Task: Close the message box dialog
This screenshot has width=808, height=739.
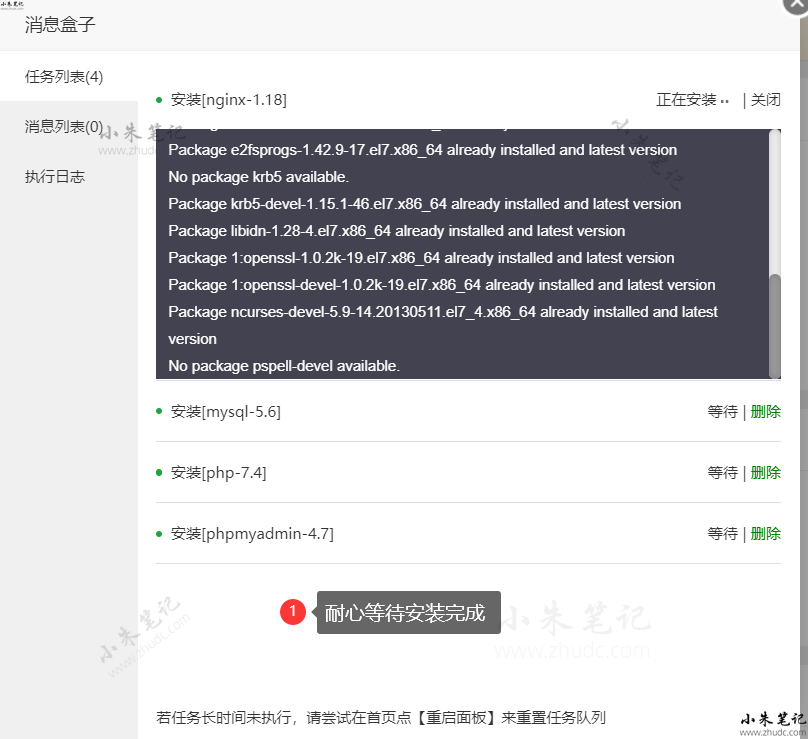Action: (797, 4)
